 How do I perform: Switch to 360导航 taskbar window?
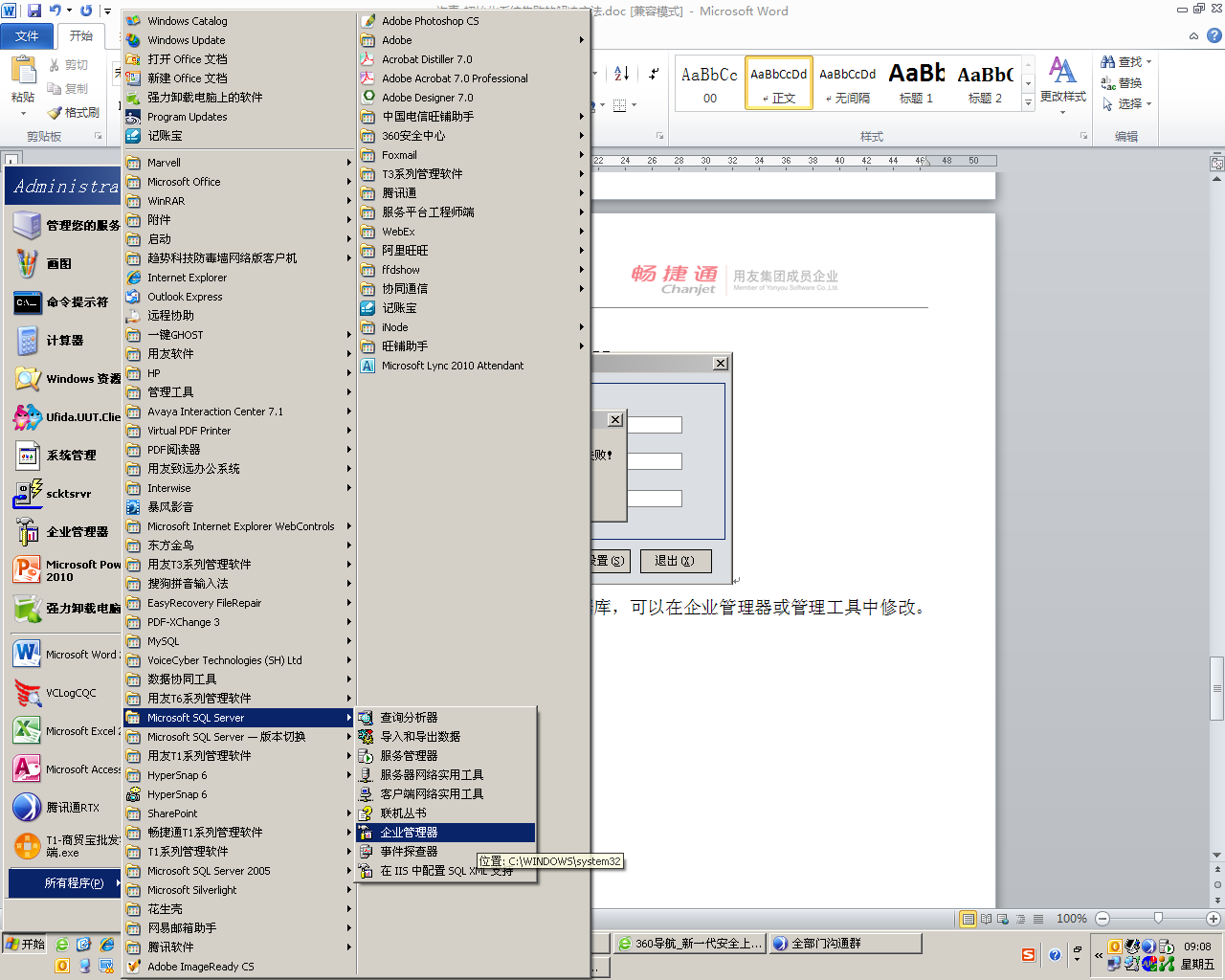[689, 944]
